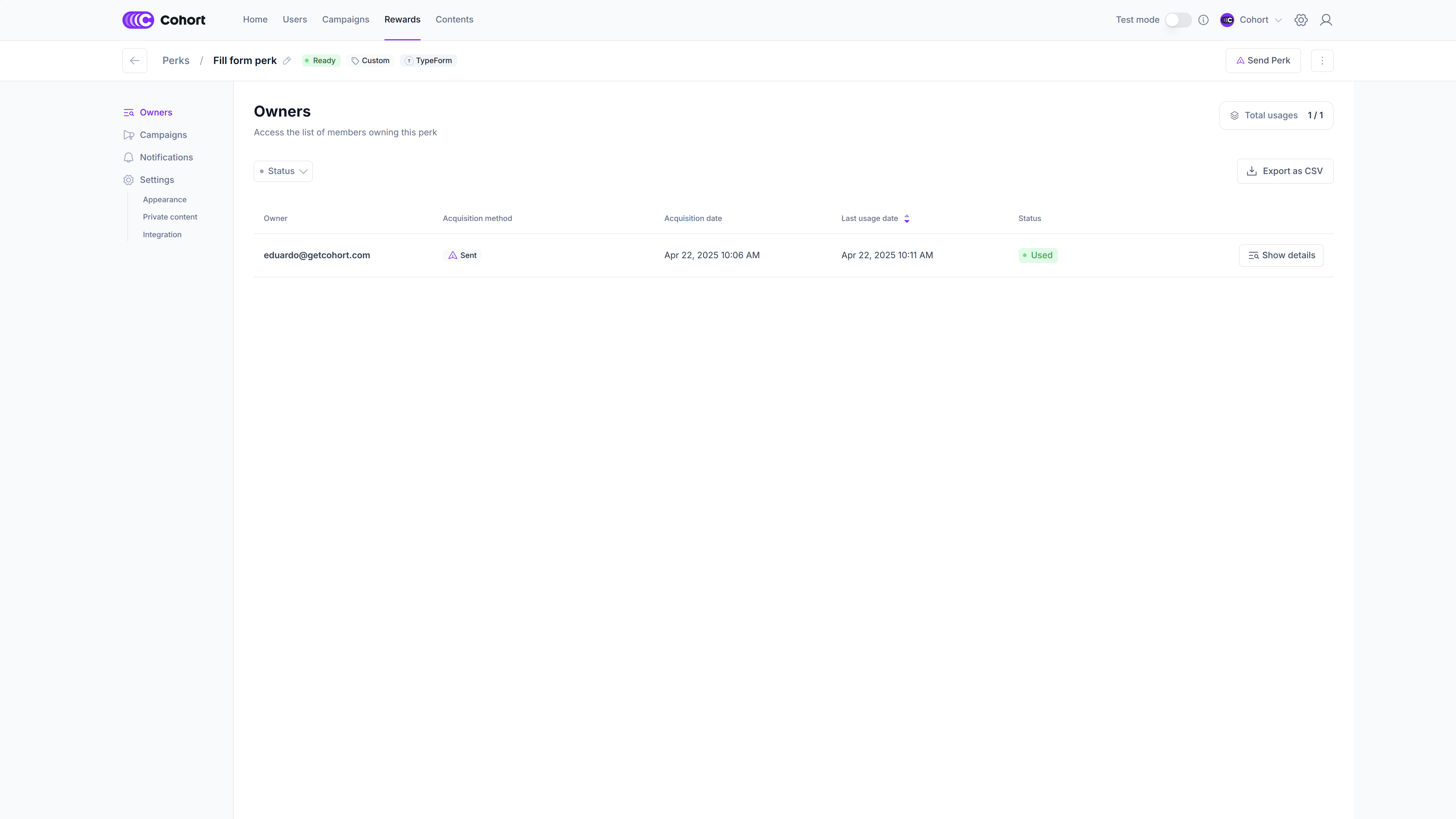Image resolution: width=1456 pixels, height=819 pixels.
Task: Open the user profile icon
Action: point(1325,20)
